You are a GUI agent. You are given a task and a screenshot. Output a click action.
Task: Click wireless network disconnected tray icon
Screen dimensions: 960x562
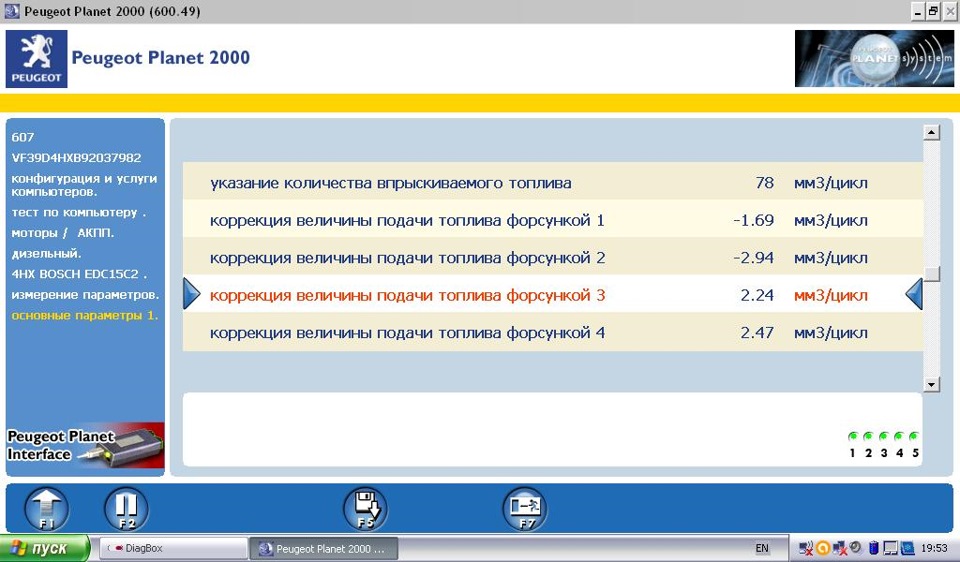pos(806,548)
